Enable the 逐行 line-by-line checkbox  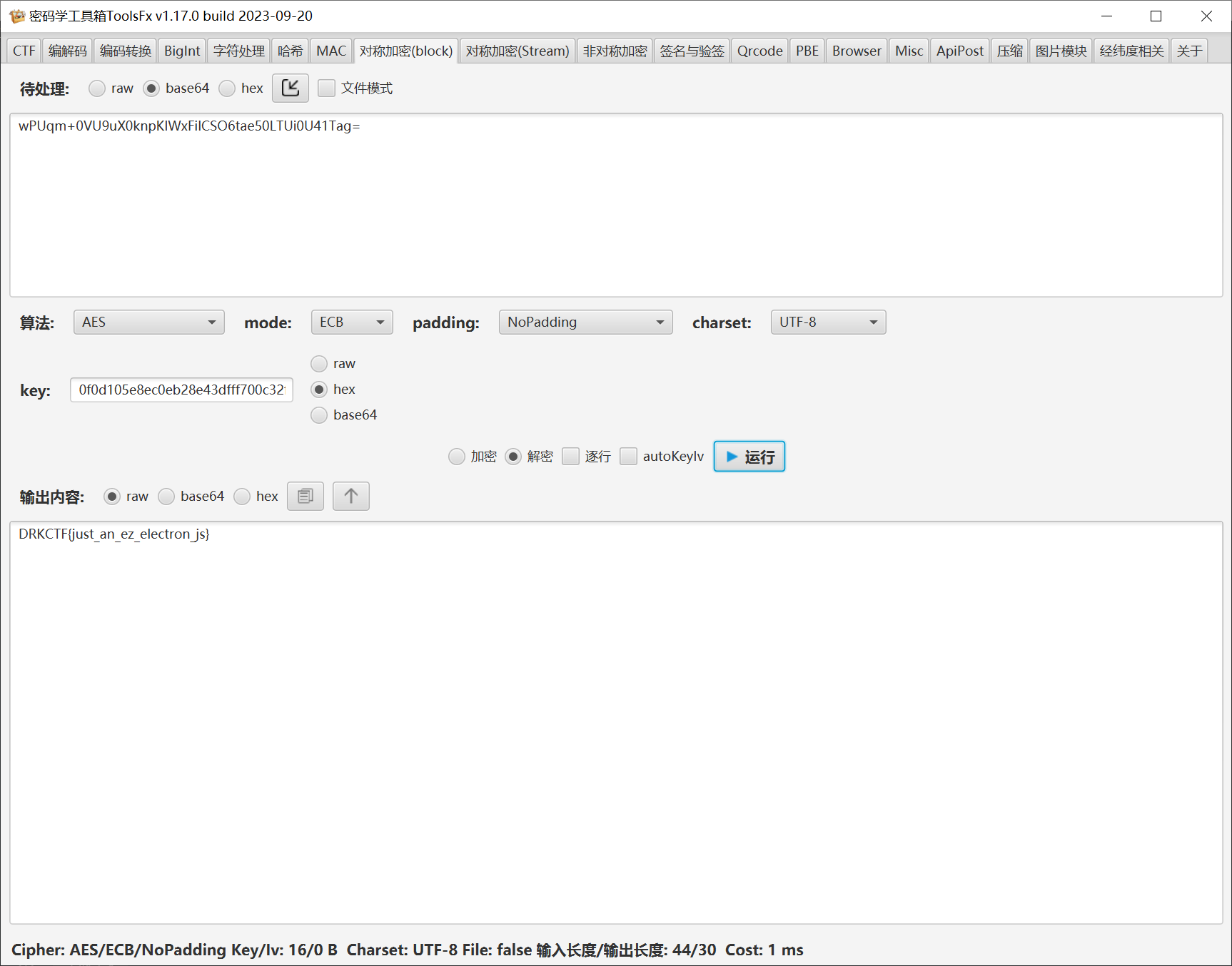pyautogui.click(x=570, y=457)
